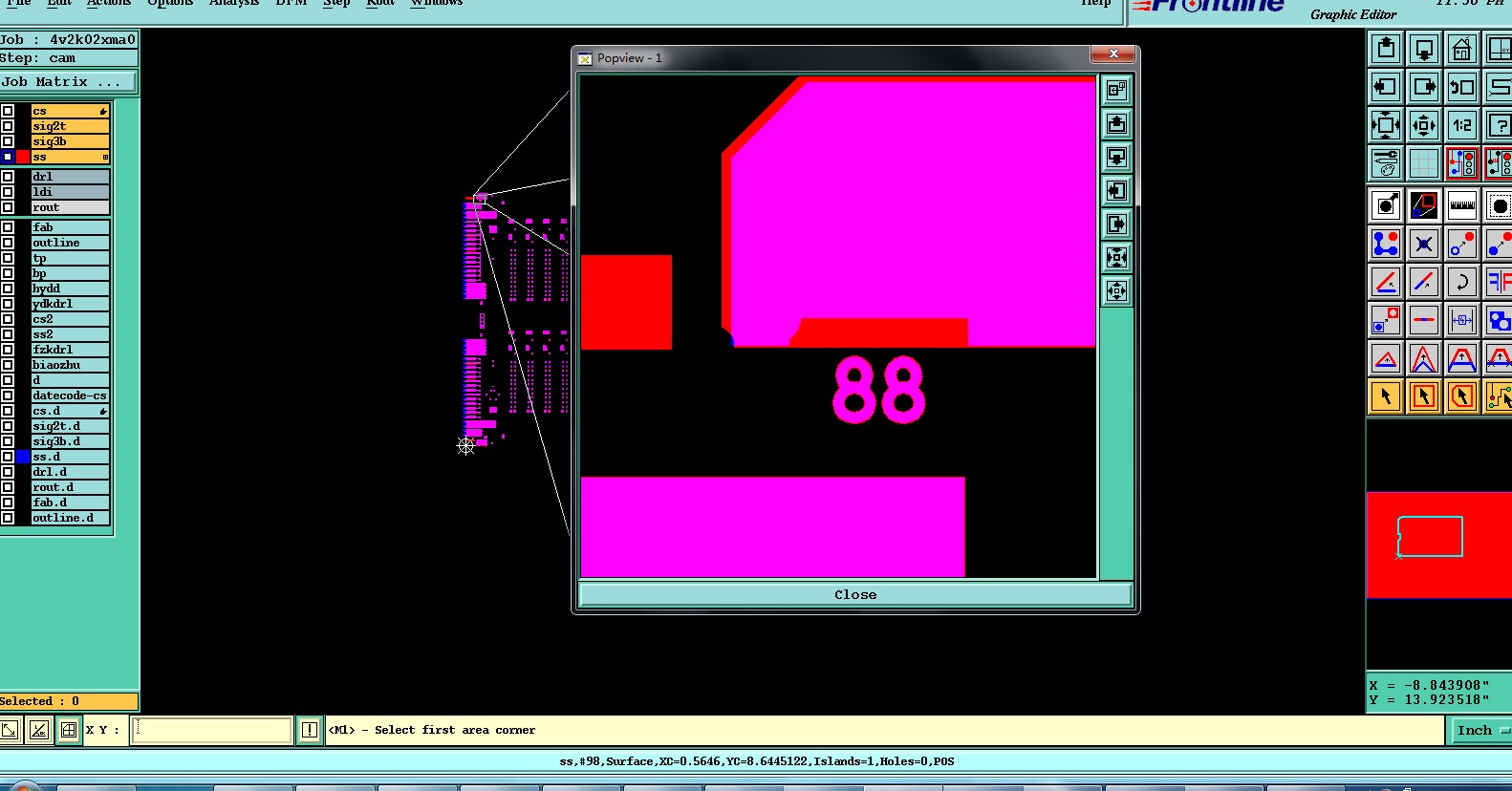Select the drl.d layer name
This screenshot has width=1512, height=791.
click(x=70, y=472)
